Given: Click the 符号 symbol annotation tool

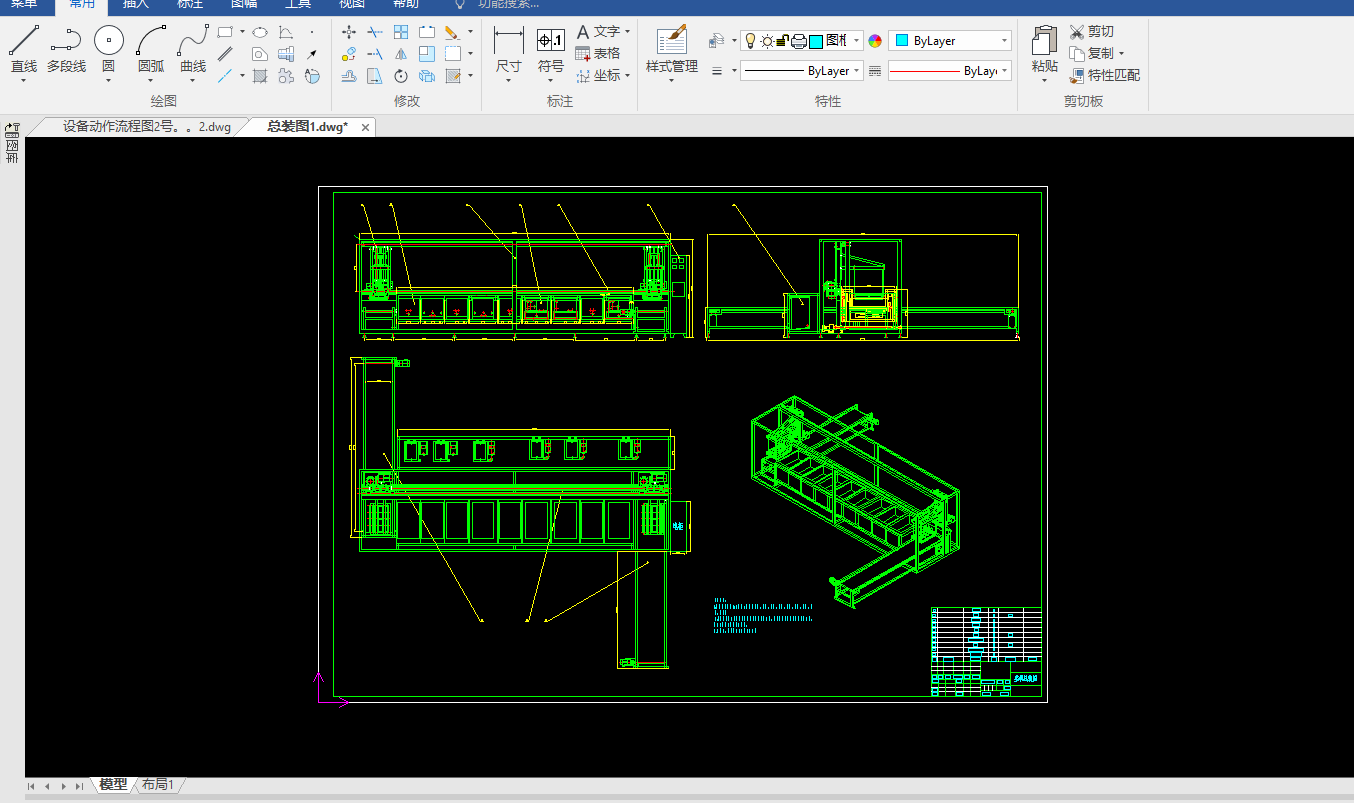Looking at the screenshot, I should tap(551, 42).
